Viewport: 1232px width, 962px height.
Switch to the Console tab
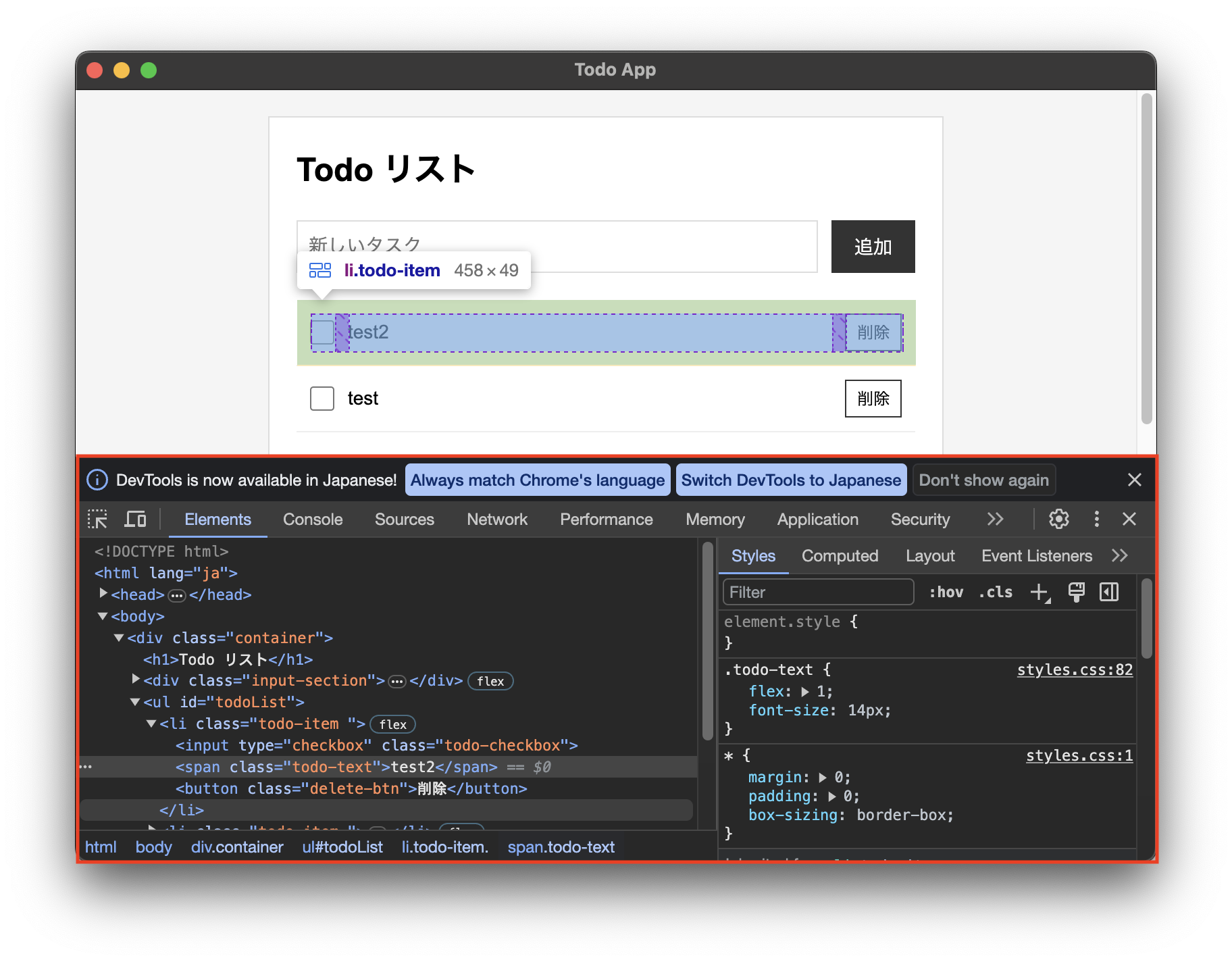pos(313,519)
